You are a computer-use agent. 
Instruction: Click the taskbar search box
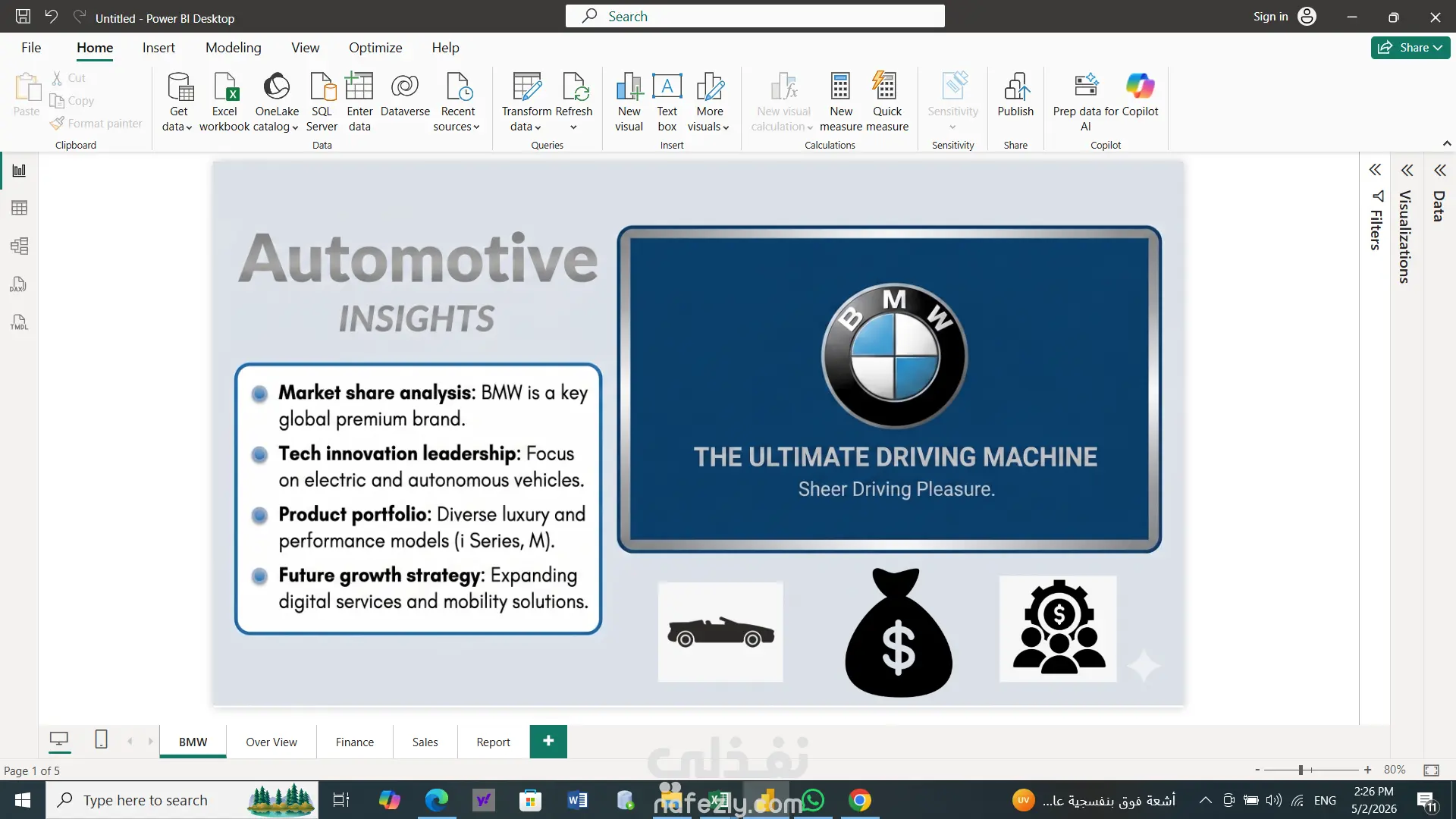pyautogui.click(x=182, y=800)
